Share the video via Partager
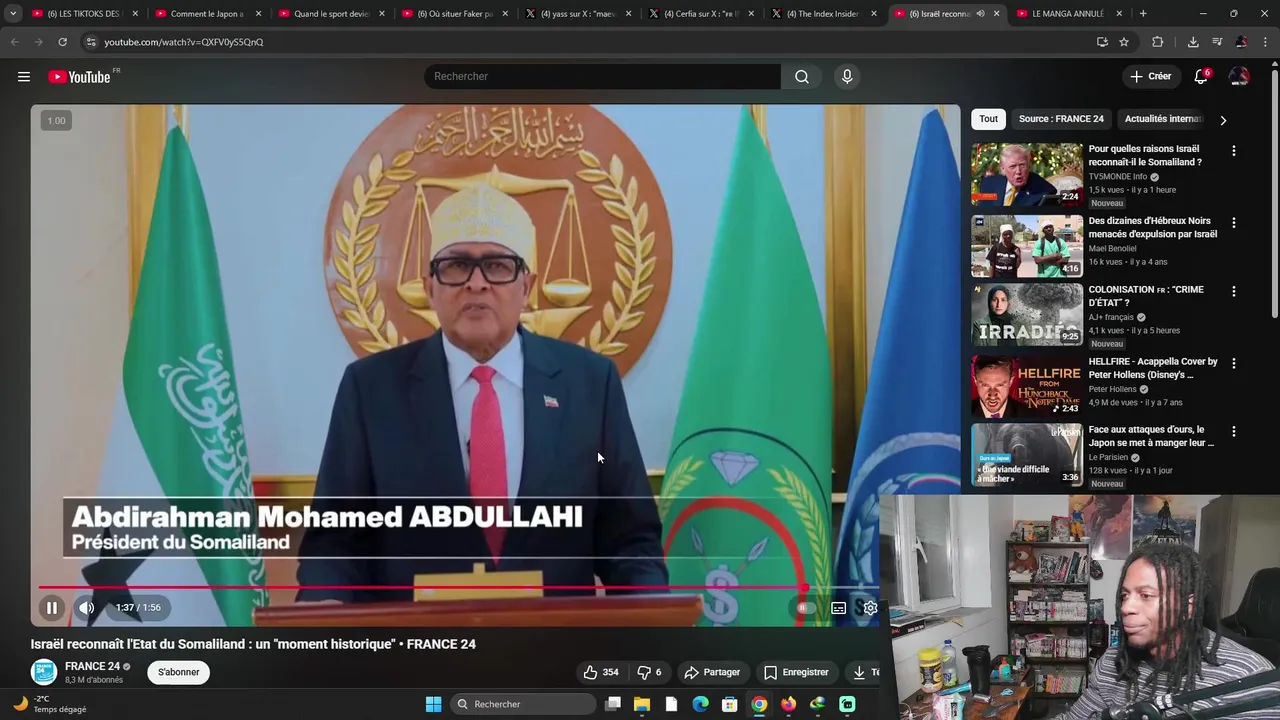 click(712, 672)
